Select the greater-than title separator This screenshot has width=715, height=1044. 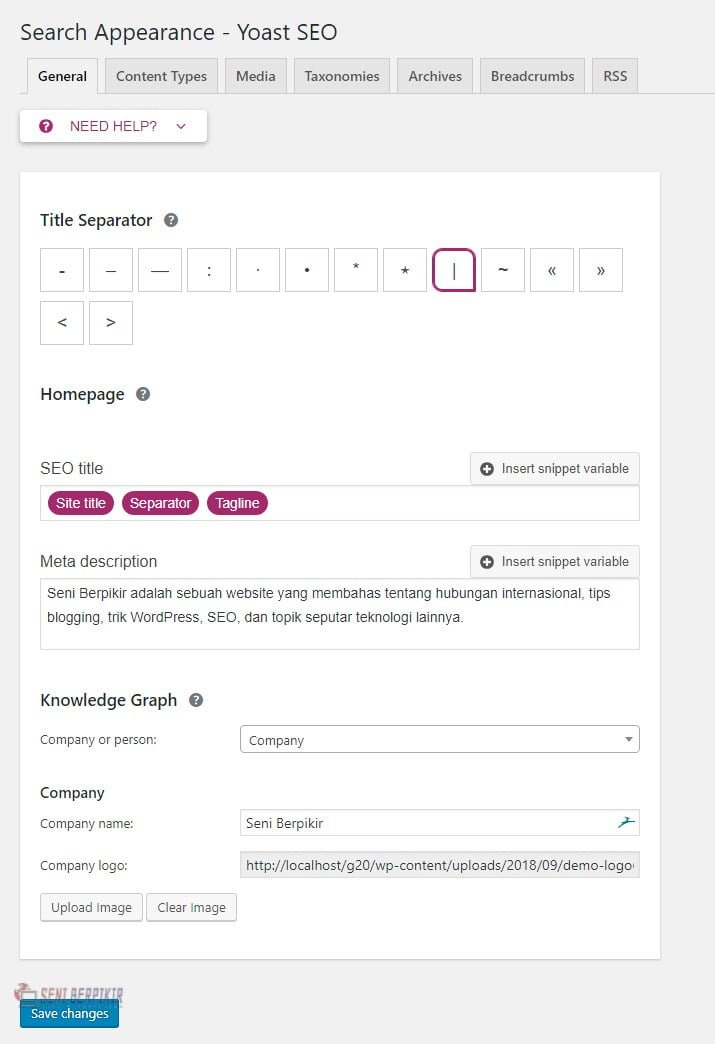[111, 323]
